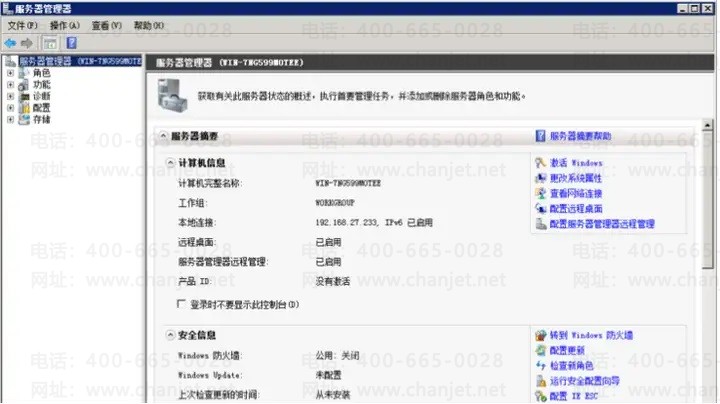Image resolution: width=720 pixels, height=404 pixels.
Task: Open the 服务器摘要帮助 link
Action: coord(580,136)
